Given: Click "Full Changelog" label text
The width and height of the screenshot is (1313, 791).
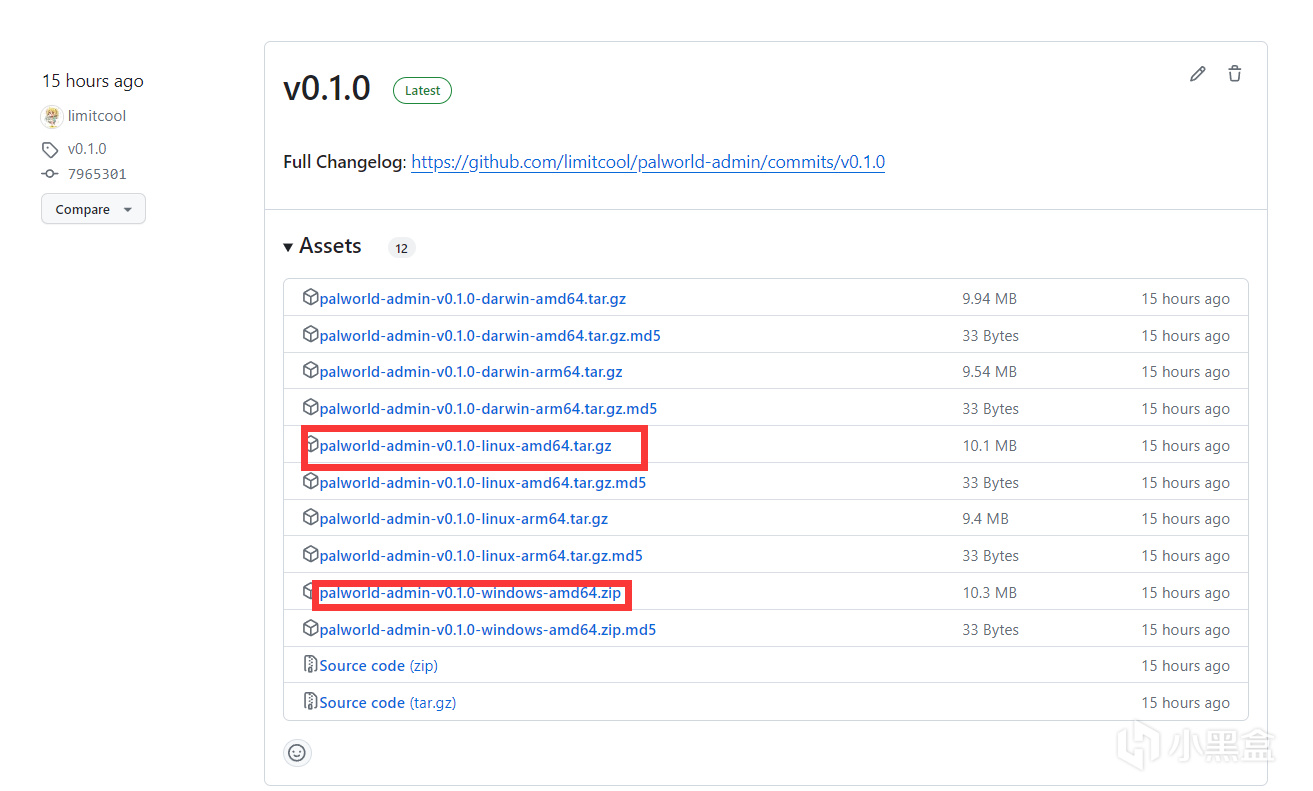Looking at the screenshot, I should click(x=343, y=162).
